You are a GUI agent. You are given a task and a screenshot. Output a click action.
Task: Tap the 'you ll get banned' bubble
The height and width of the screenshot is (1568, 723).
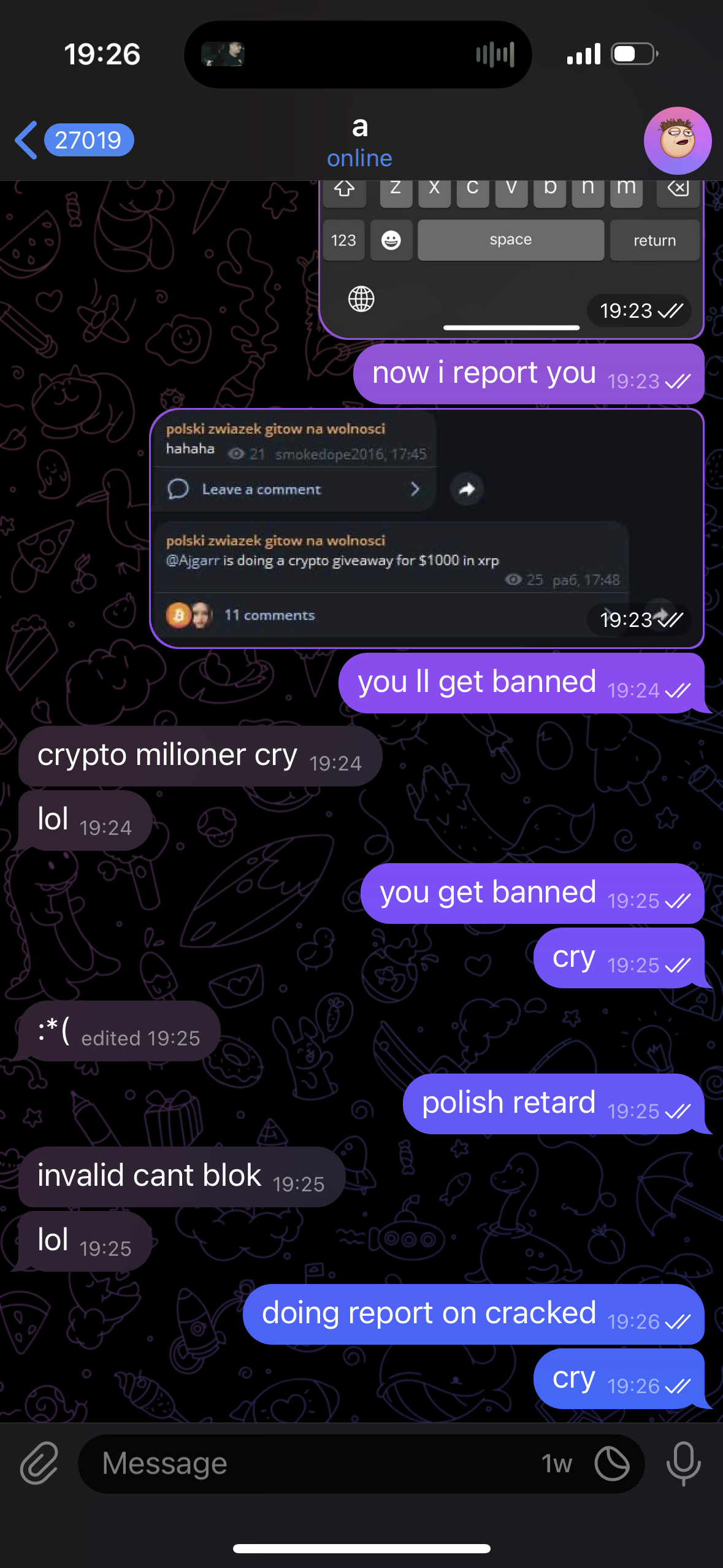pos(521,683)
